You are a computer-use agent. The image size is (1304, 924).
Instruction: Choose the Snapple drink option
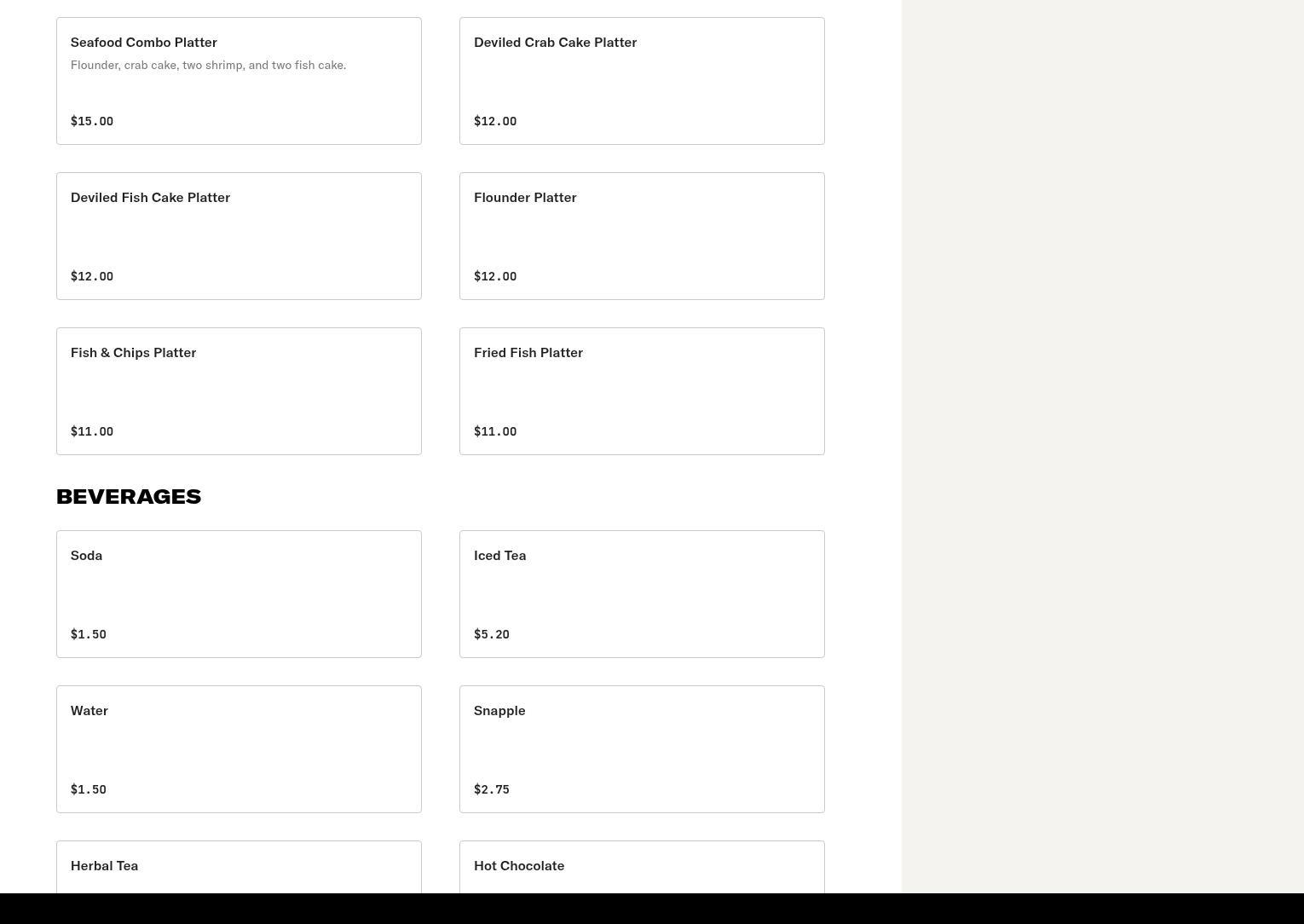(x=642, y=749)
